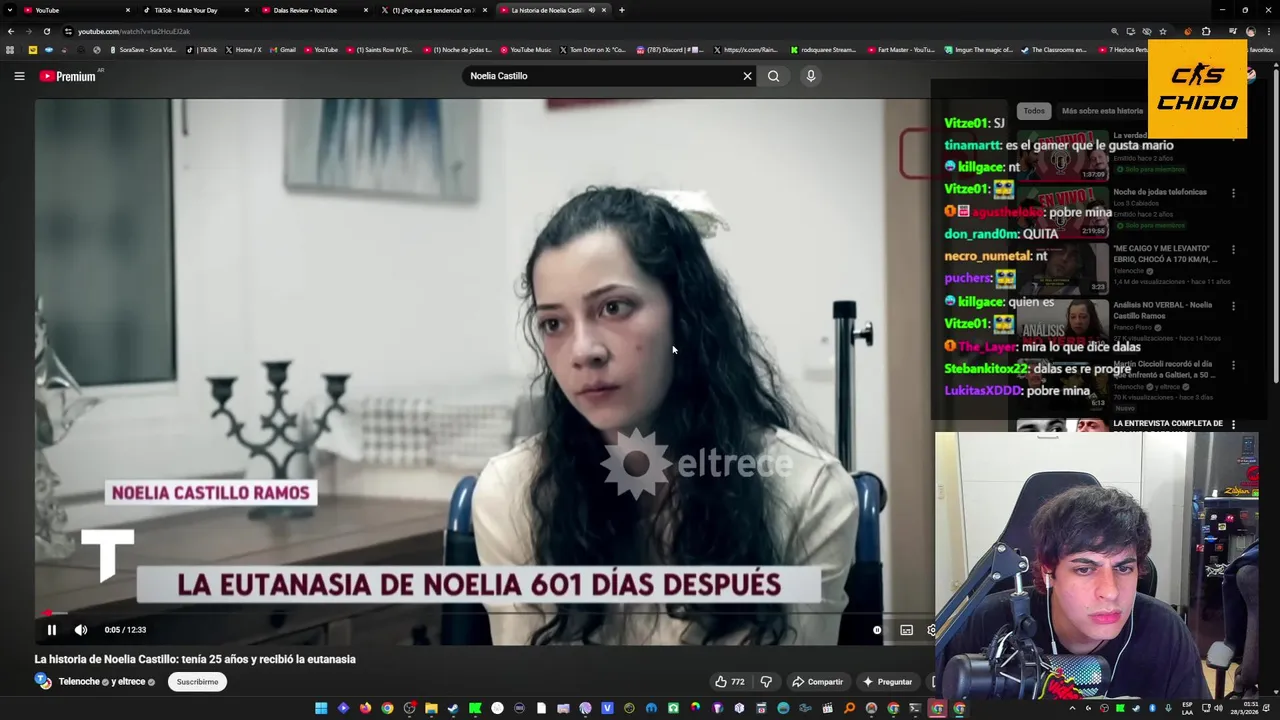Screen dimensions: 1280x720
Task: Open File Explorer from the taskbar
Action: [431, 708]
